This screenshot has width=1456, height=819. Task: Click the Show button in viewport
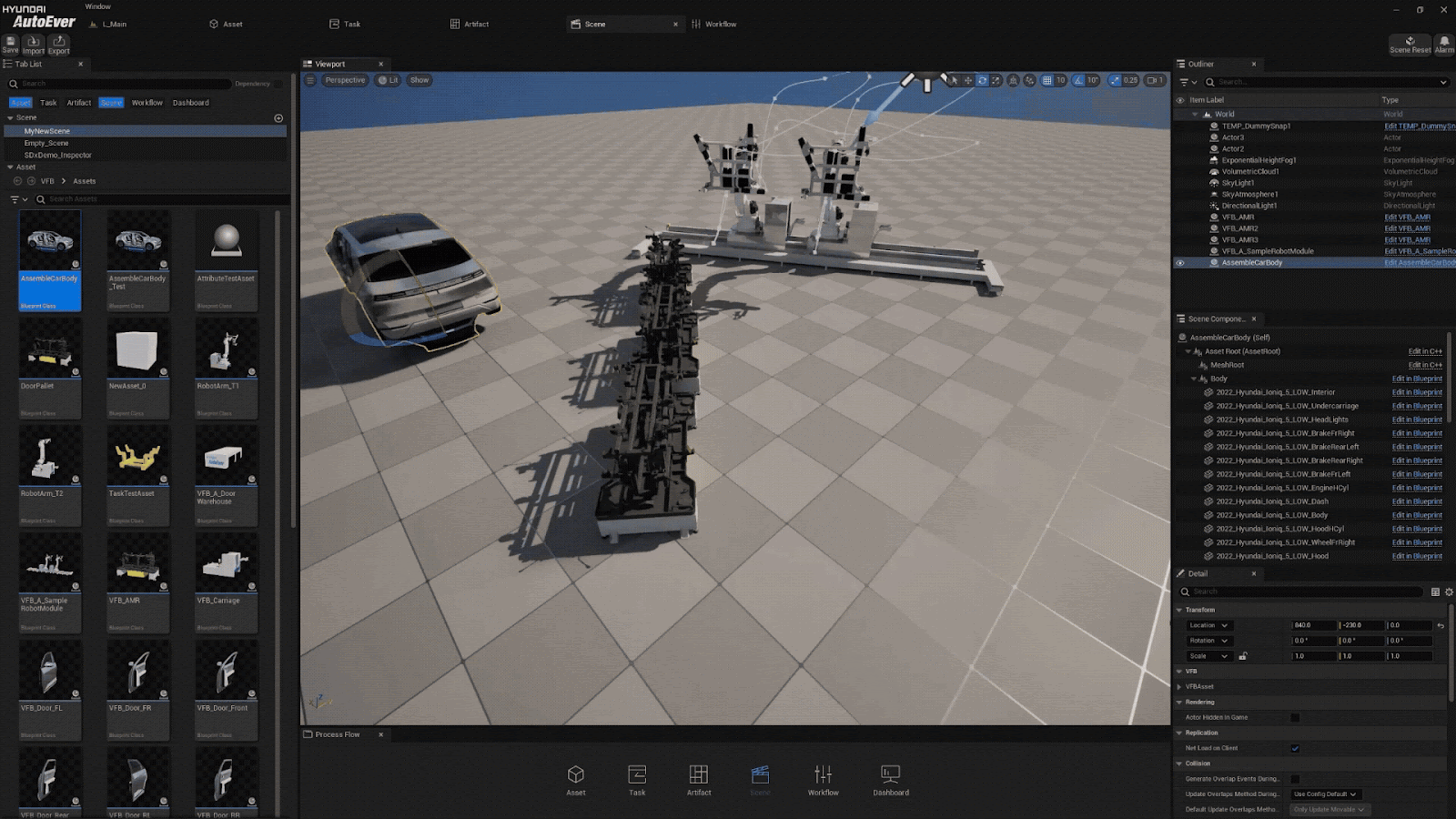[420, 80]
